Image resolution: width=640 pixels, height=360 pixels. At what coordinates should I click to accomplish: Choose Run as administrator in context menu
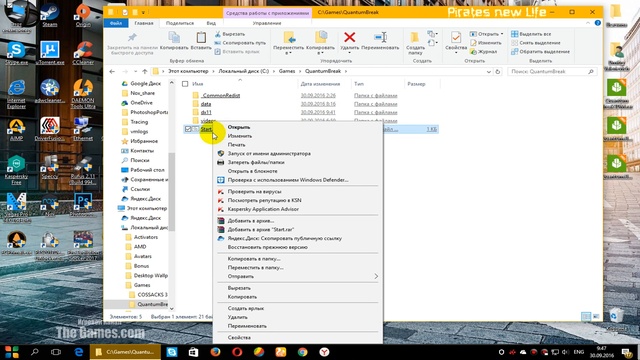(298, 153)
